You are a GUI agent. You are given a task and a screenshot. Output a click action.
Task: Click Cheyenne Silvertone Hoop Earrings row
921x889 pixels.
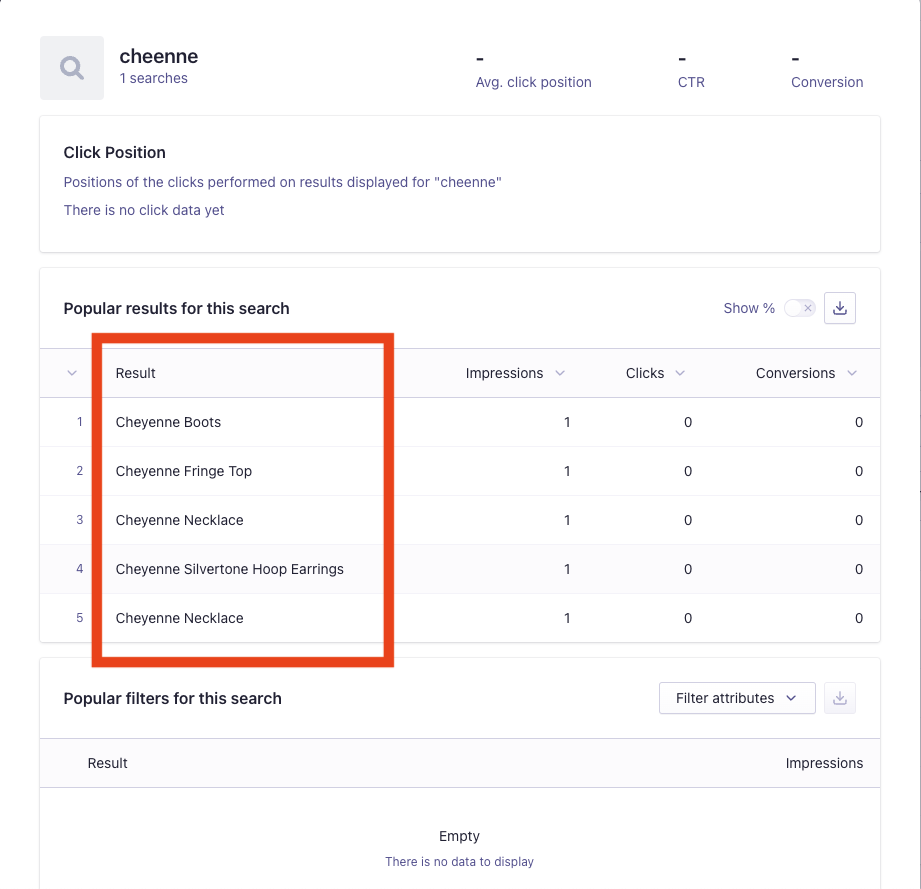point(460,569)
